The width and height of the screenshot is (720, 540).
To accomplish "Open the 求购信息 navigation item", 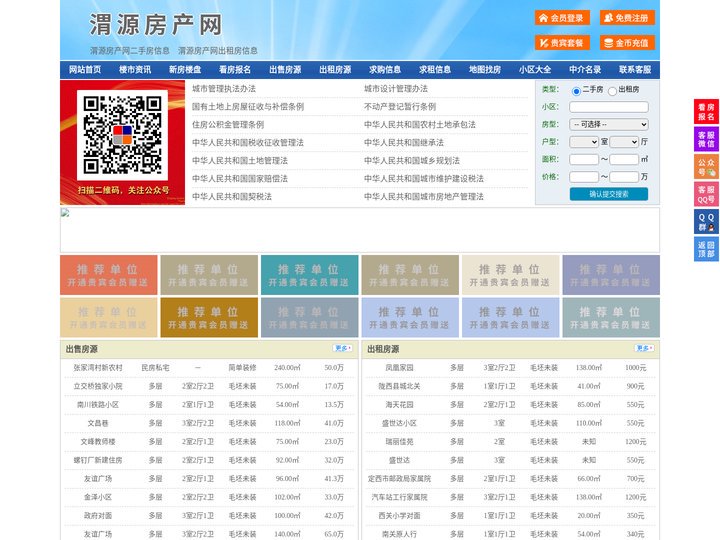I will (x=385, y=70).
